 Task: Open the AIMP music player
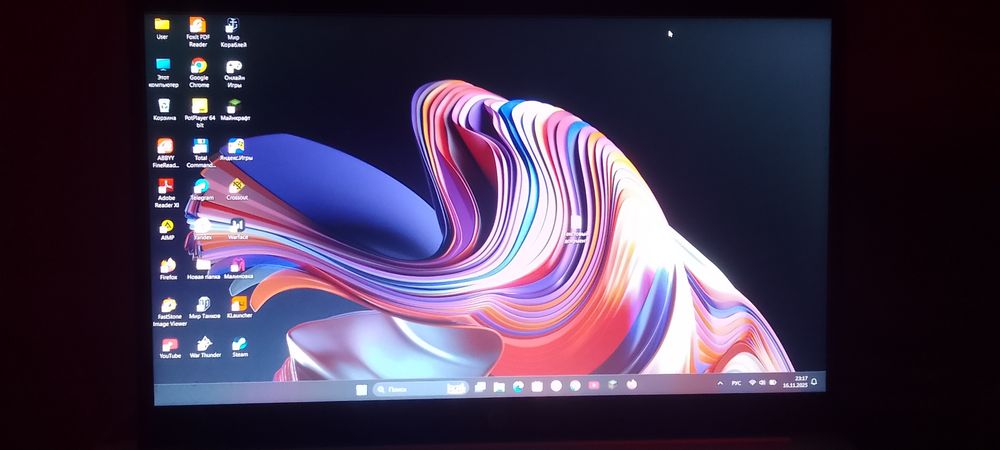167,229
